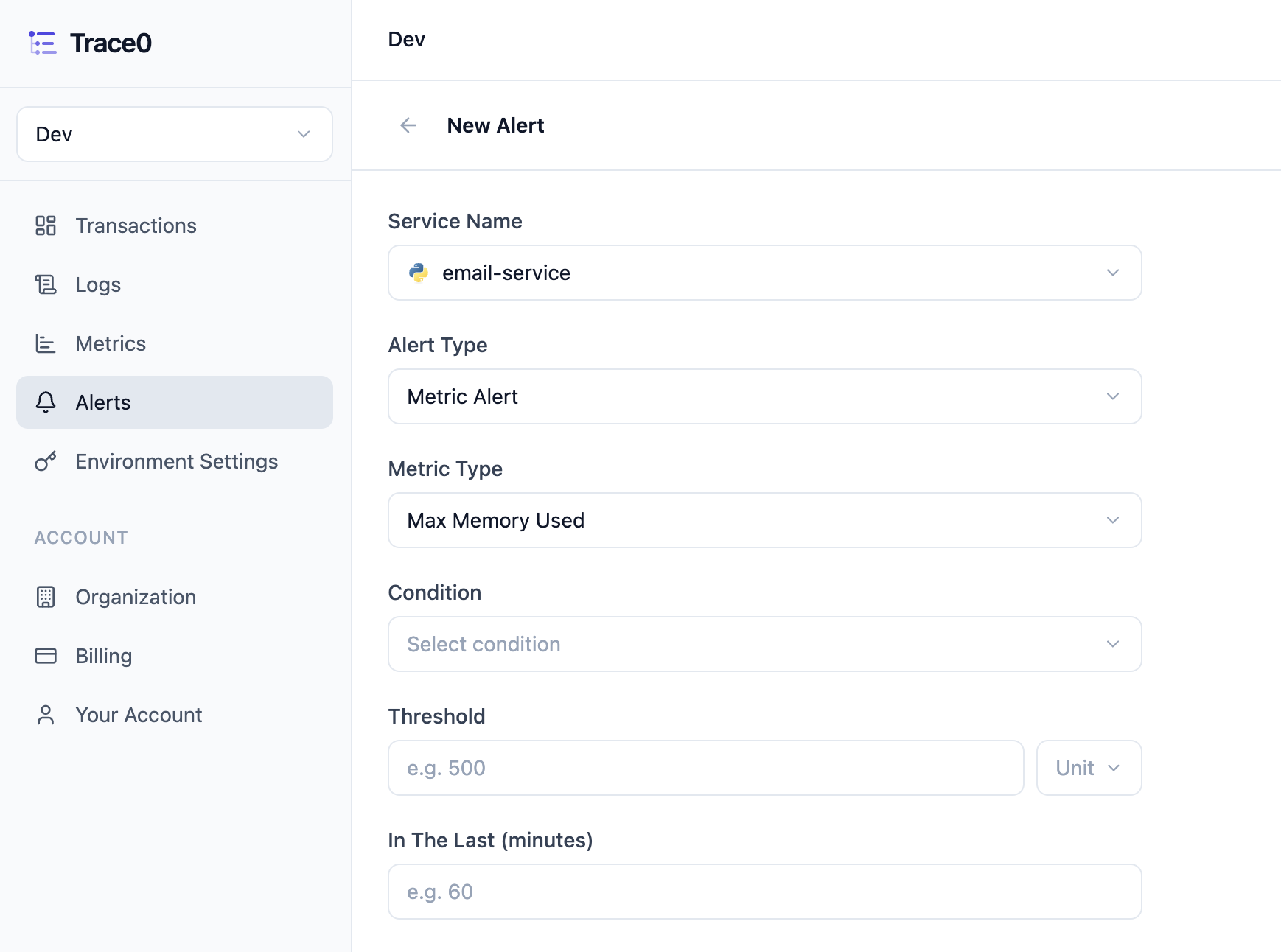Click the Trace0 logo icon

(42, 43)
